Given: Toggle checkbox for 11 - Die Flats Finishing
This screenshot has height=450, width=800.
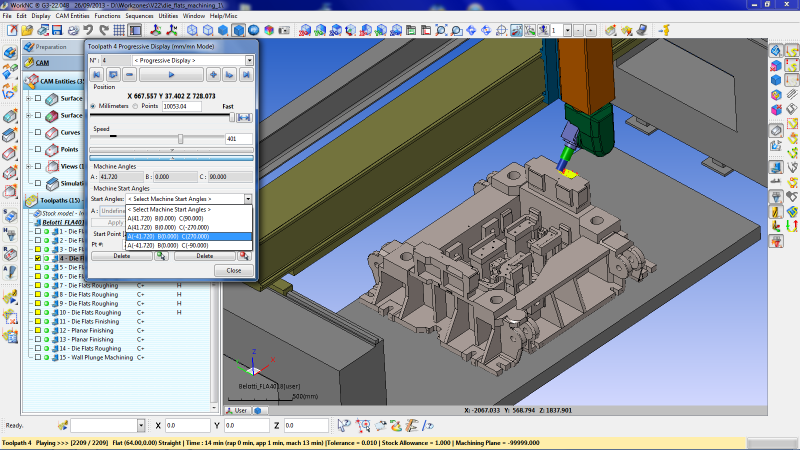Looking at the screenshot, I should [x=38, y=321].
